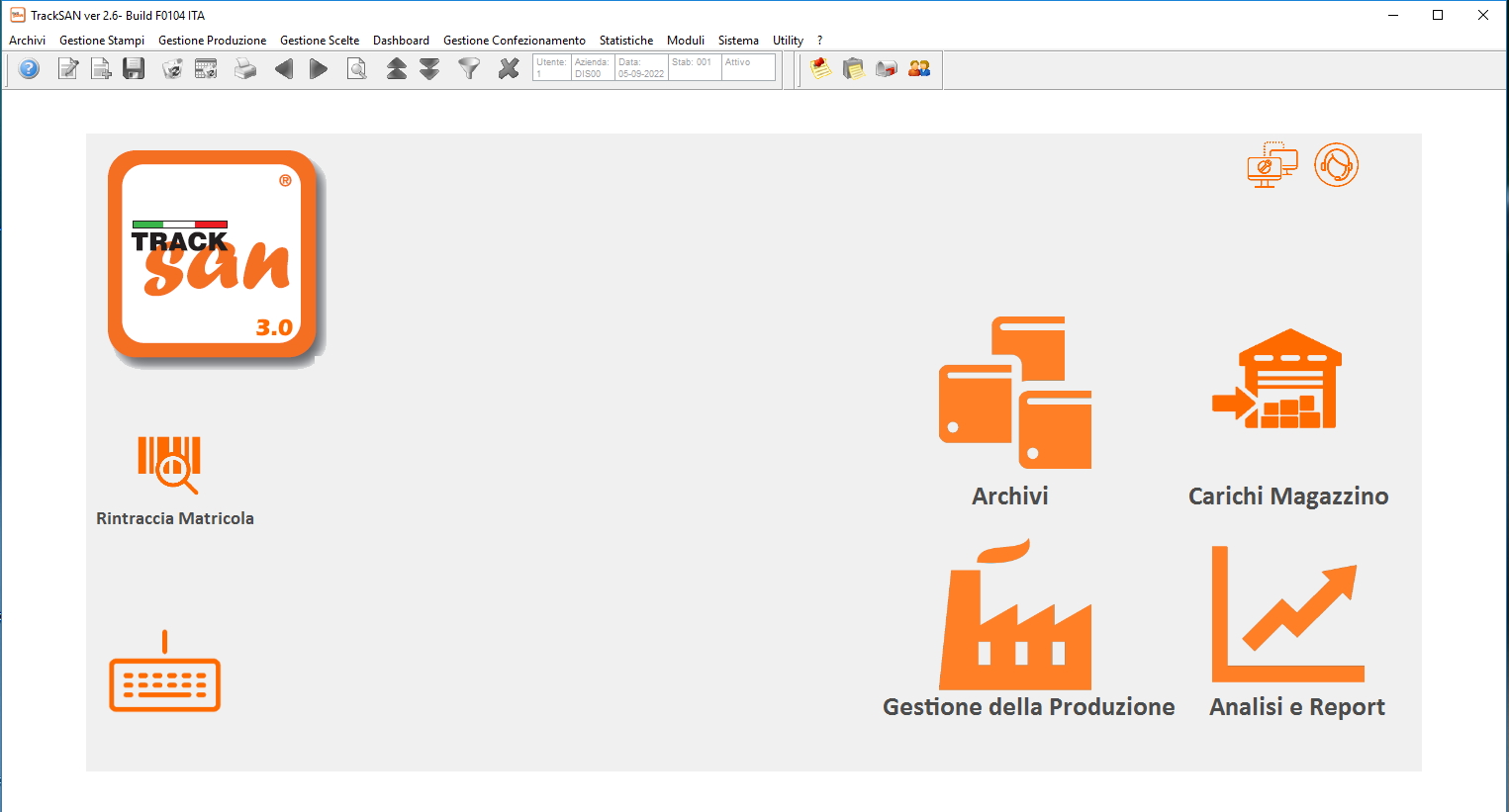
Task: Open the Gestione Stampi menu
Action: pyautogui.click(x=102, y=41)
